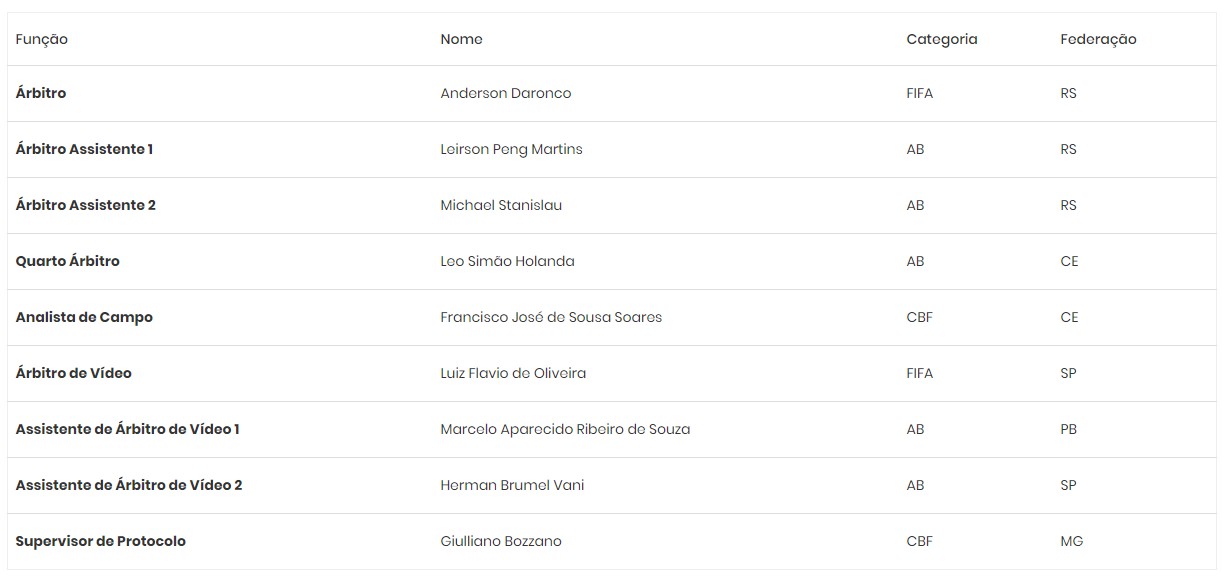Viewport: 1223px width, 578px height.
Task: Click the Analista de Campo label
Action: pos(84,317)
